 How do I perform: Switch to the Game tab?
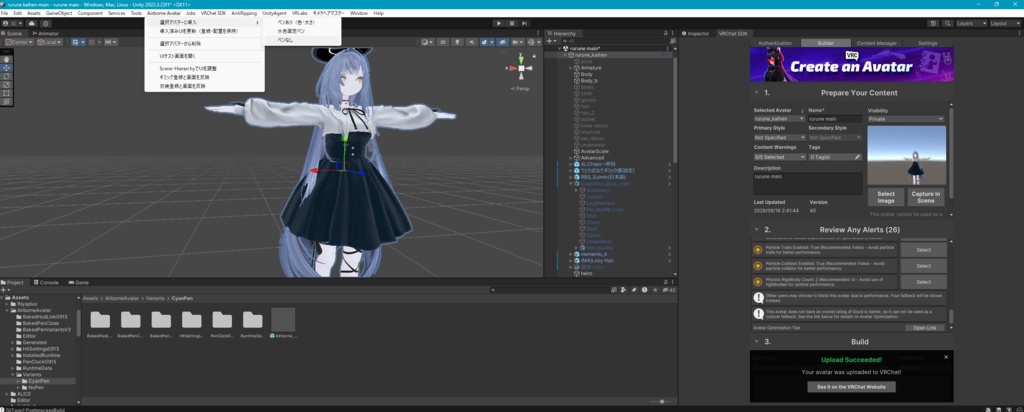[79, 283]
